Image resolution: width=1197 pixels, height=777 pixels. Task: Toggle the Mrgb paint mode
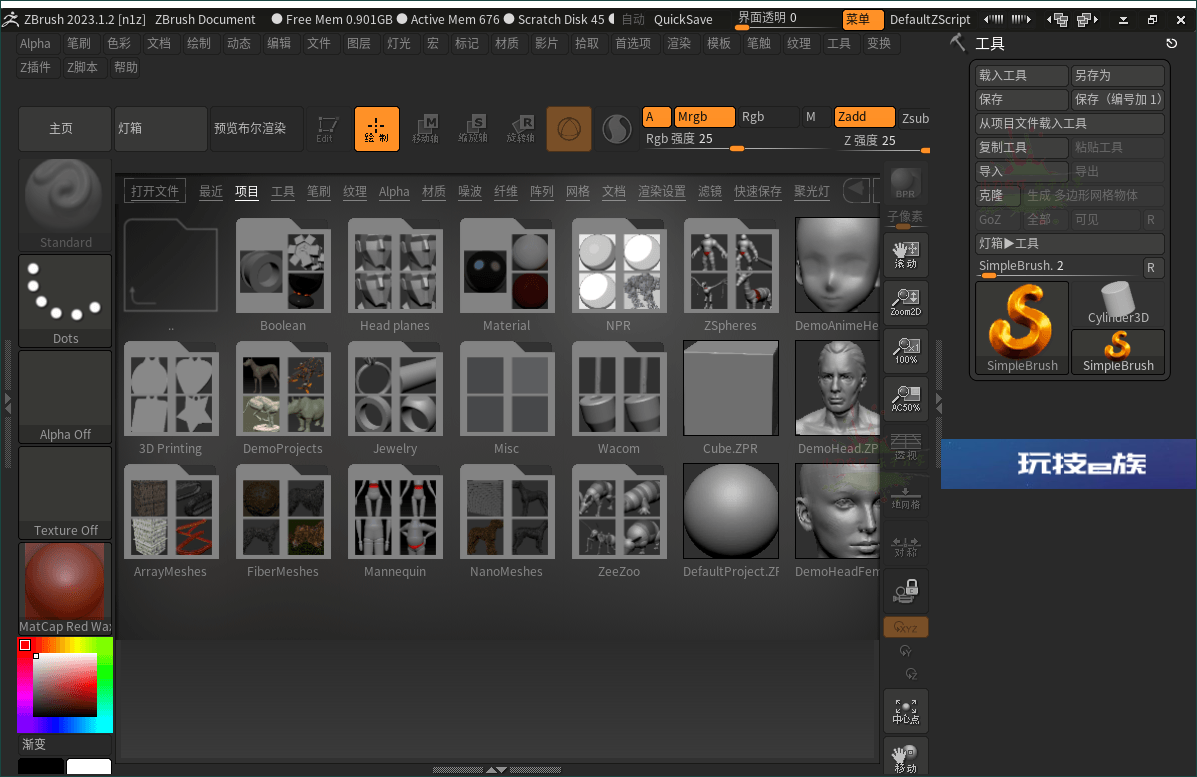(704, 117)
